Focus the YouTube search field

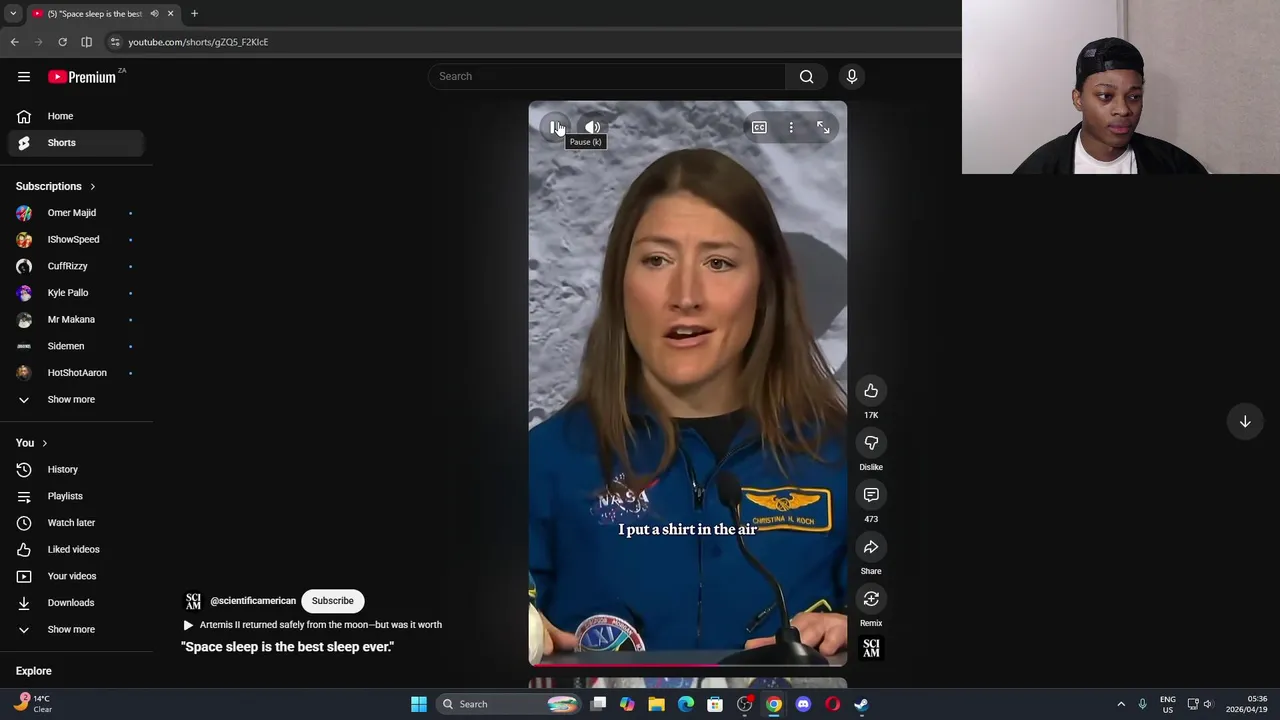pos(607,76)
